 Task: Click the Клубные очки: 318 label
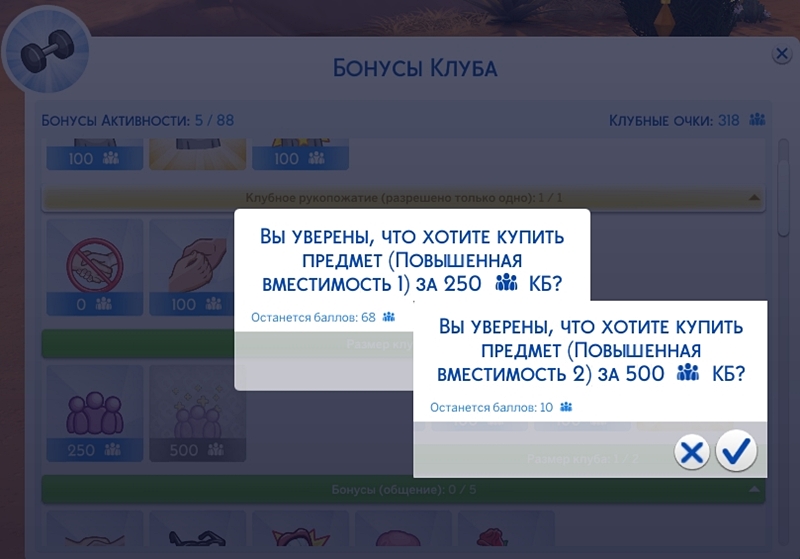[673, 120]
